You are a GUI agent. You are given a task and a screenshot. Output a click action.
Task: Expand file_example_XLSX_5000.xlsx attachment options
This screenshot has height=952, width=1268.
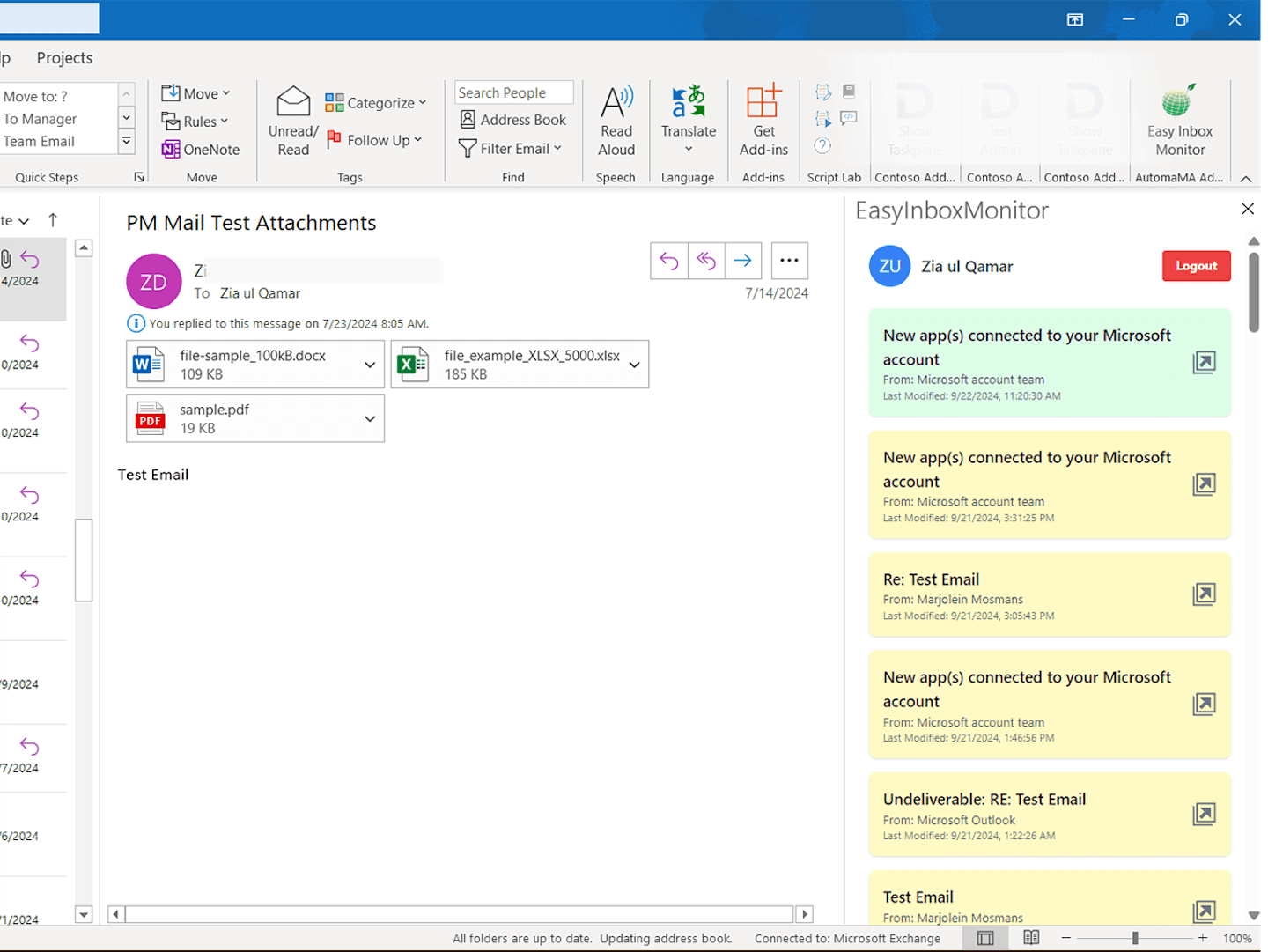tap(634, 365)
